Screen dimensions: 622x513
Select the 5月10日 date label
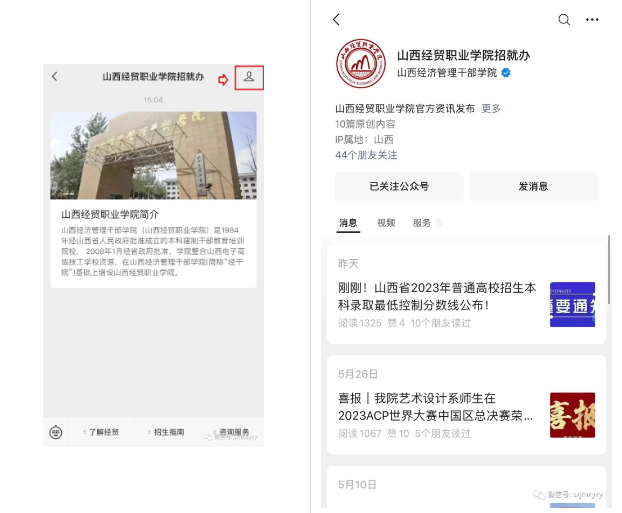click(x=357, y=485)
